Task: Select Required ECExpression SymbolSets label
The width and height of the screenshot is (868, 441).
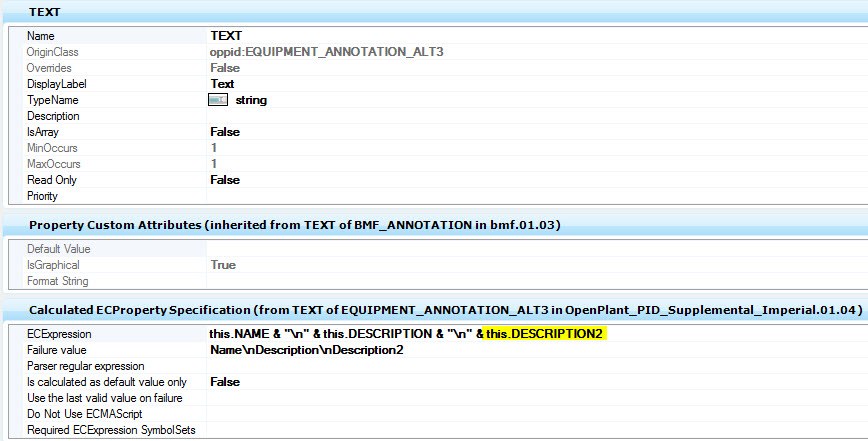Action: pos(111,430)
